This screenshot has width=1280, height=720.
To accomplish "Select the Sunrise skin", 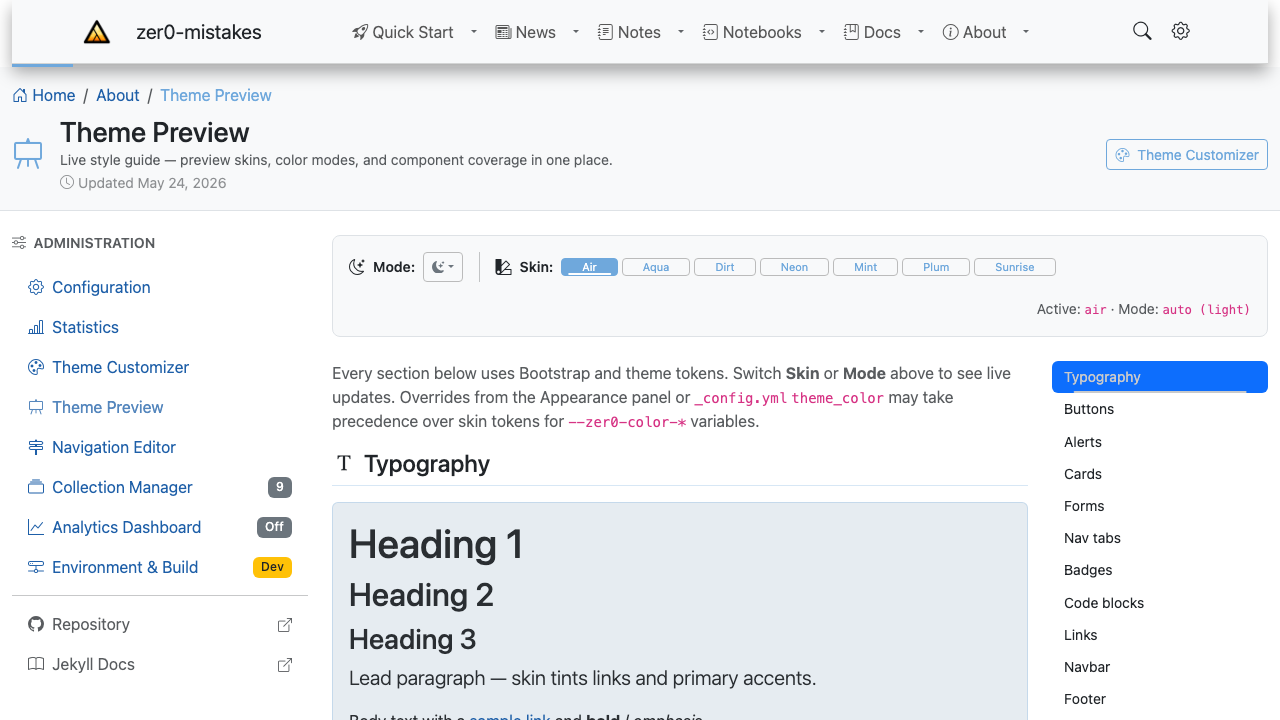I will coord(1015,267).
